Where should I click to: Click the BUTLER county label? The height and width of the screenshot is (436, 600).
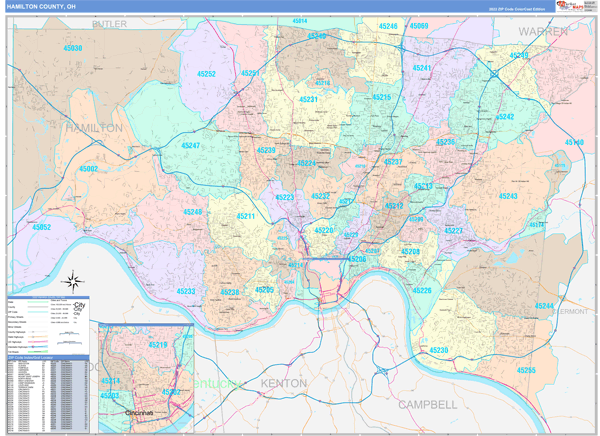110,22
